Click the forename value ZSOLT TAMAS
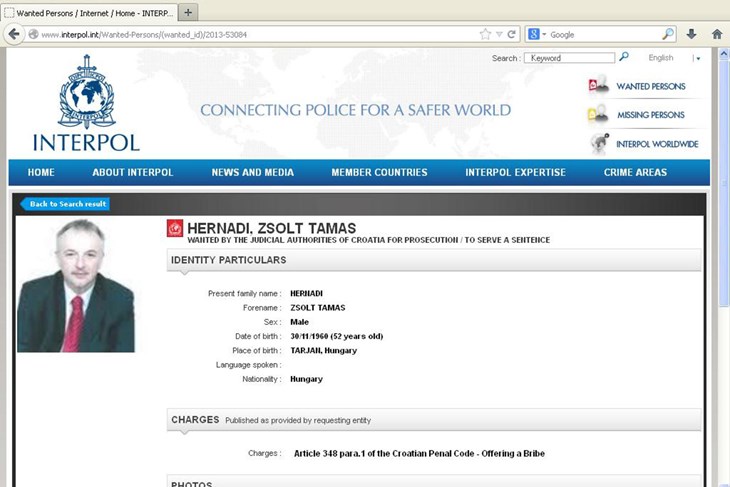Screen dimensions: 730x487 (318, 308)
